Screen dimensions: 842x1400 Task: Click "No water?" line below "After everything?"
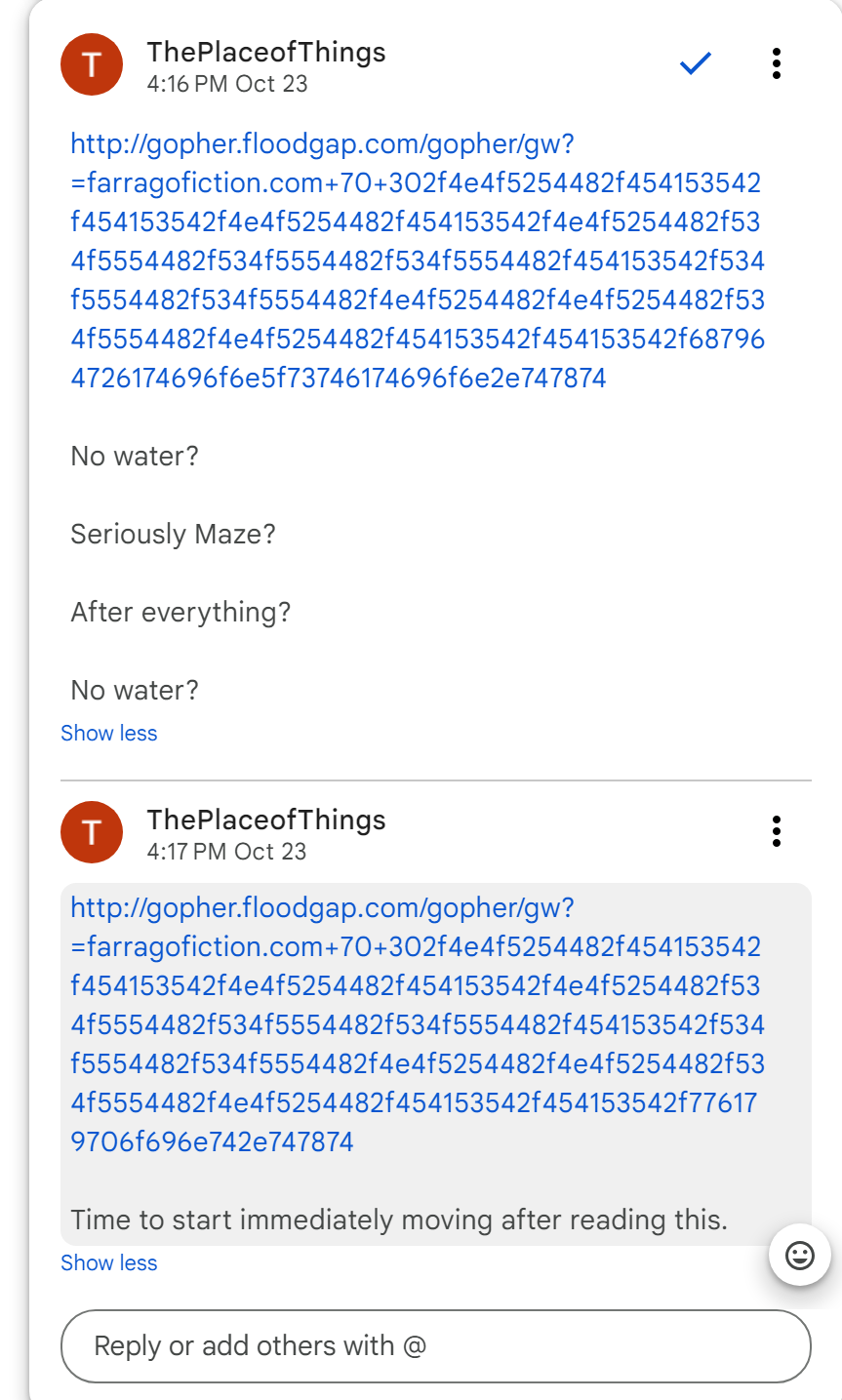(x=135, y=691)
